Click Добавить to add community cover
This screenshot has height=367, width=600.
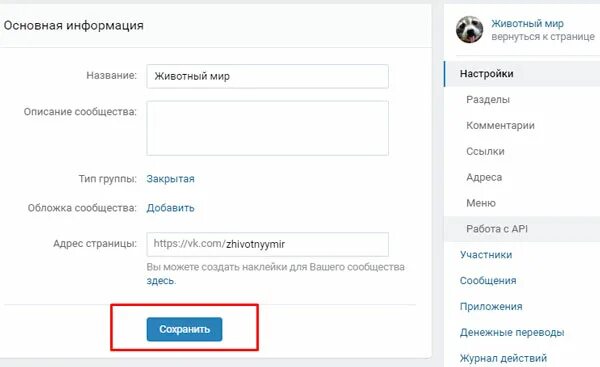170,208
